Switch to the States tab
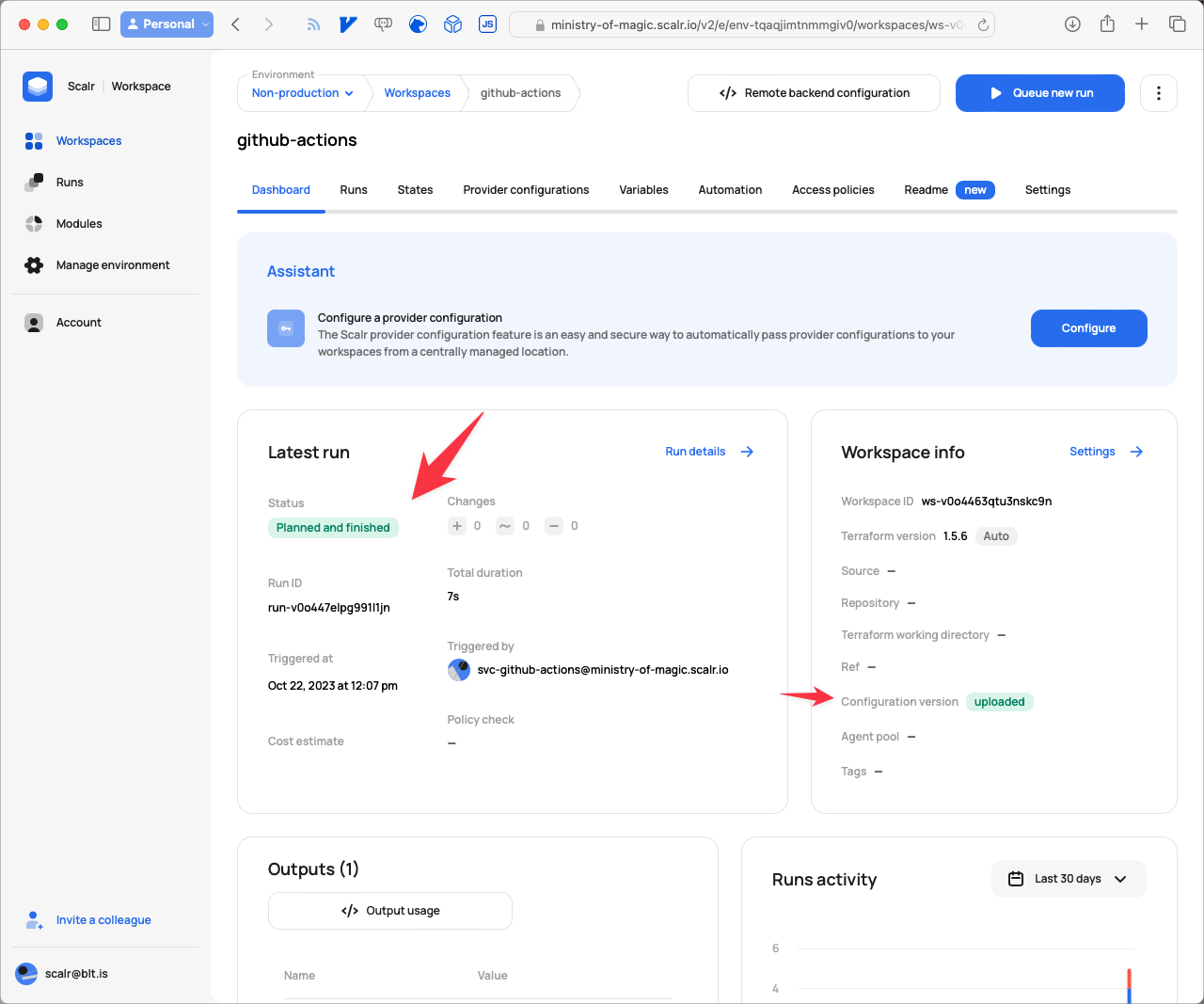The height and width of the screenshot is (1004, 1204). (415, 190)
